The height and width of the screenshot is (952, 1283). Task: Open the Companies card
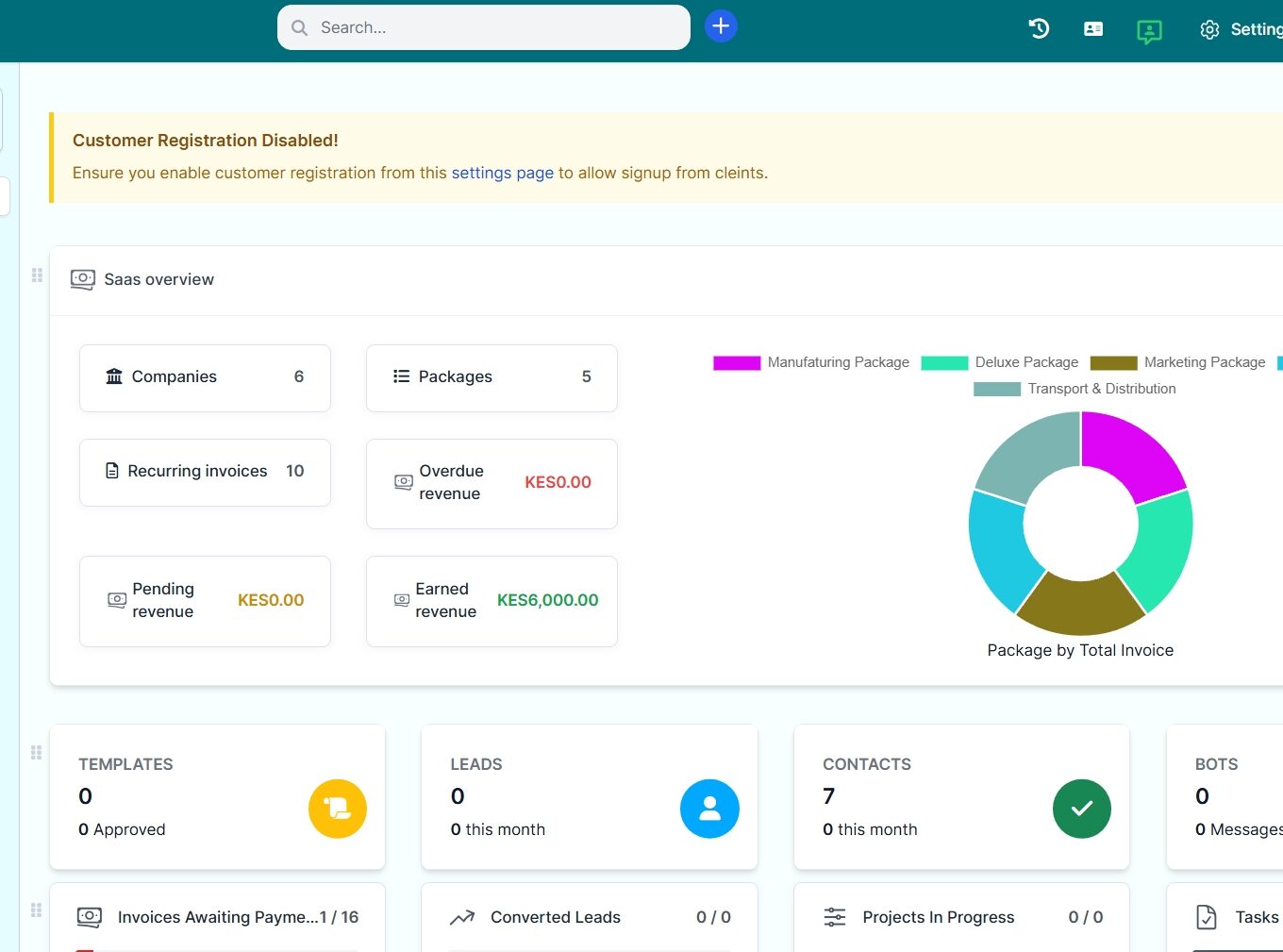tap(205, 377)
